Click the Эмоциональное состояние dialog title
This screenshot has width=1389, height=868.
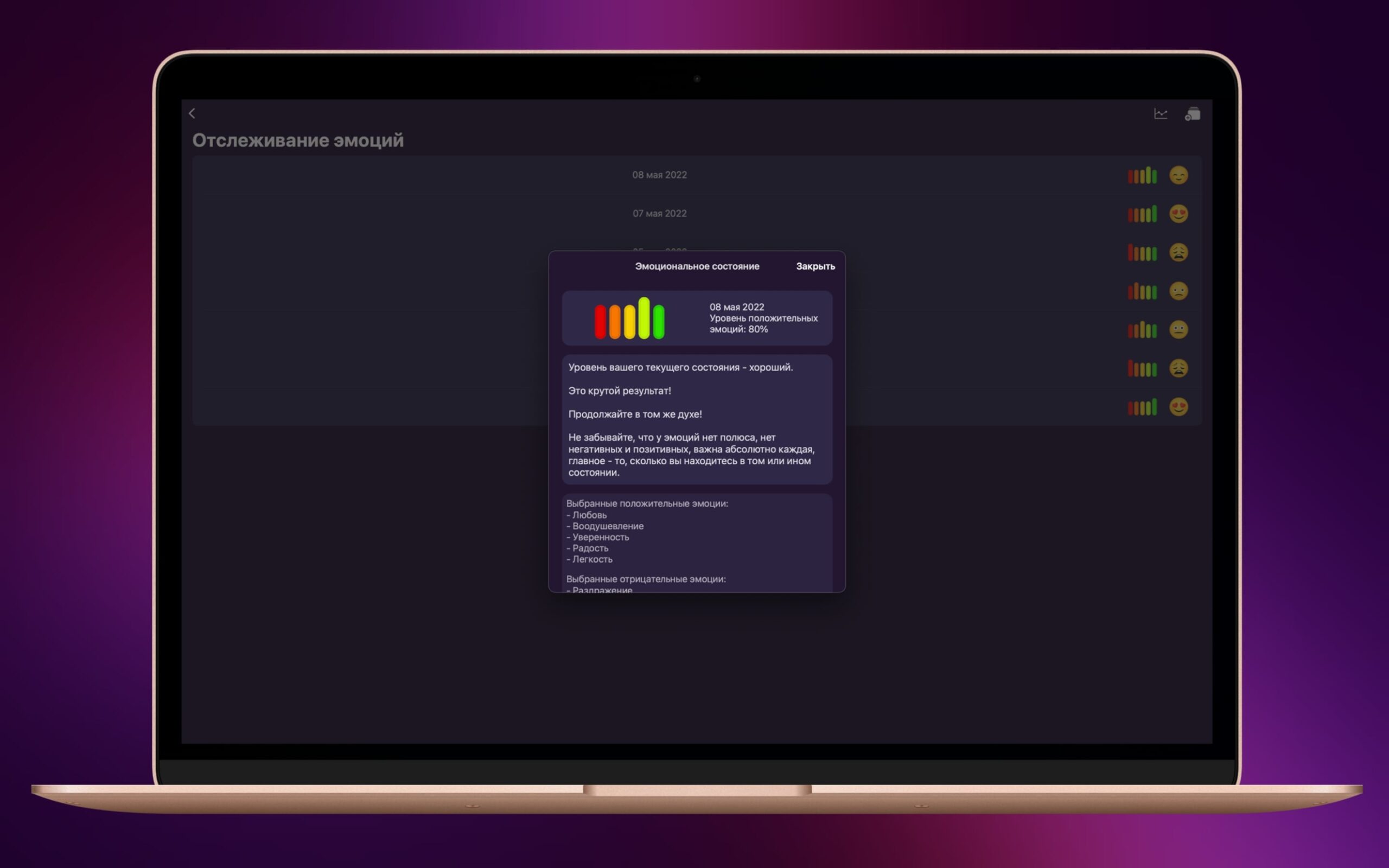tap(697, 266)
